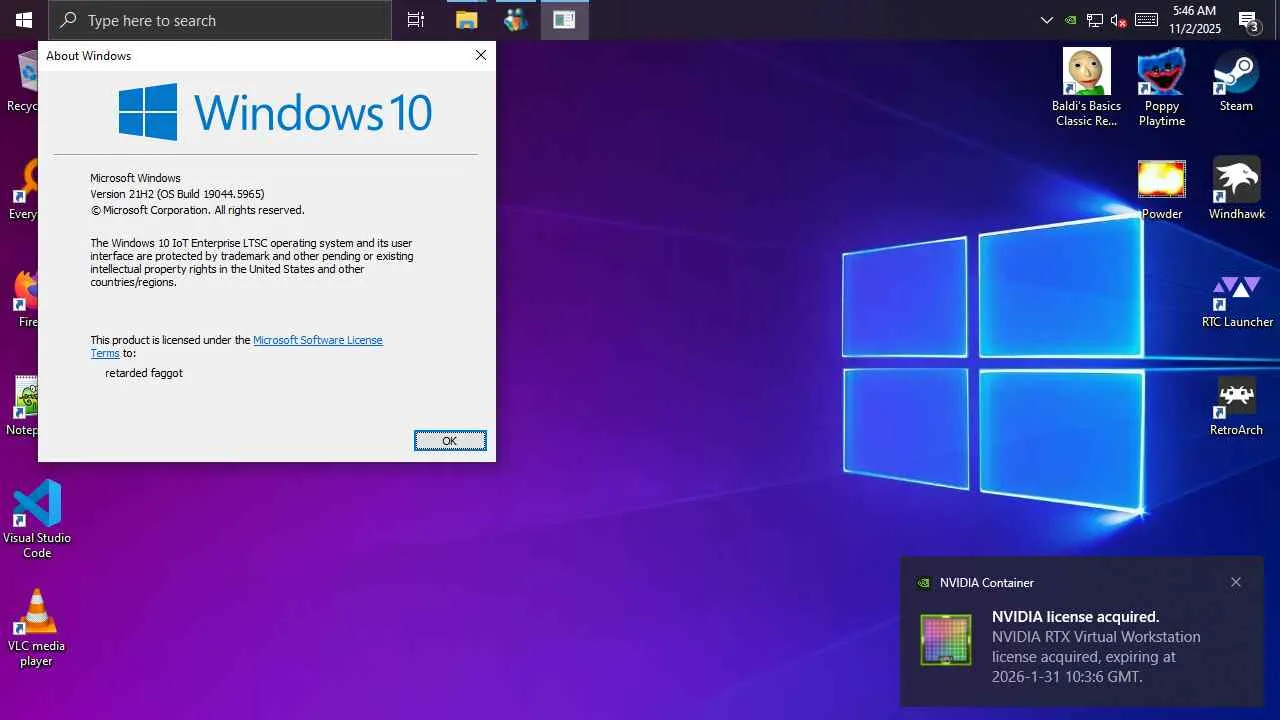
Task: Select the Powder desktop shortcut
Action: 1162,189
